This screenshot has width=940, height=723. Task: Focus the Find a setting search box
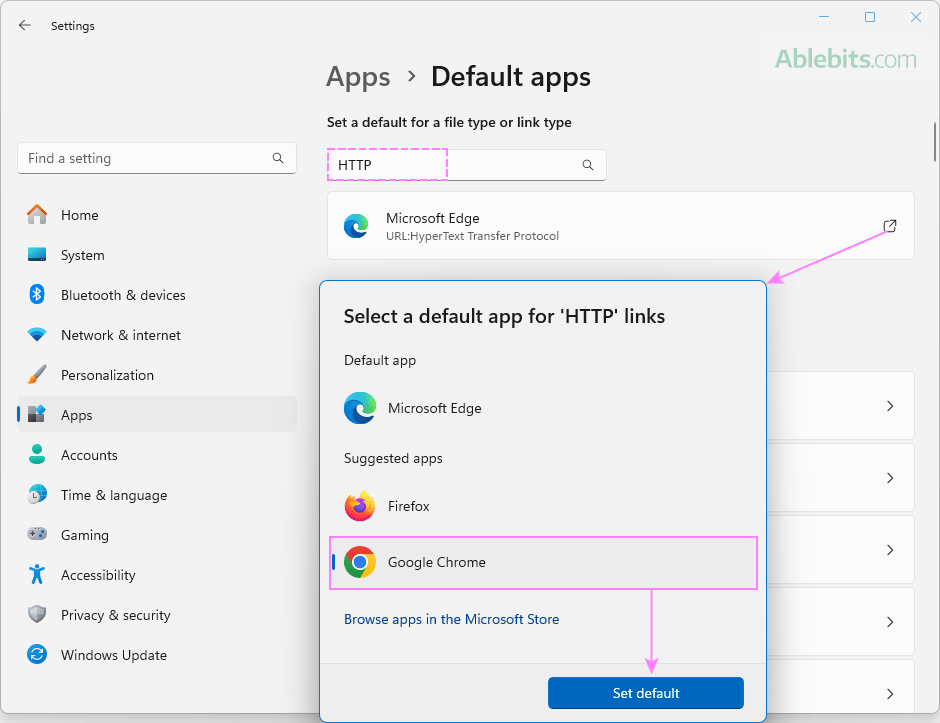coord(156,158)
